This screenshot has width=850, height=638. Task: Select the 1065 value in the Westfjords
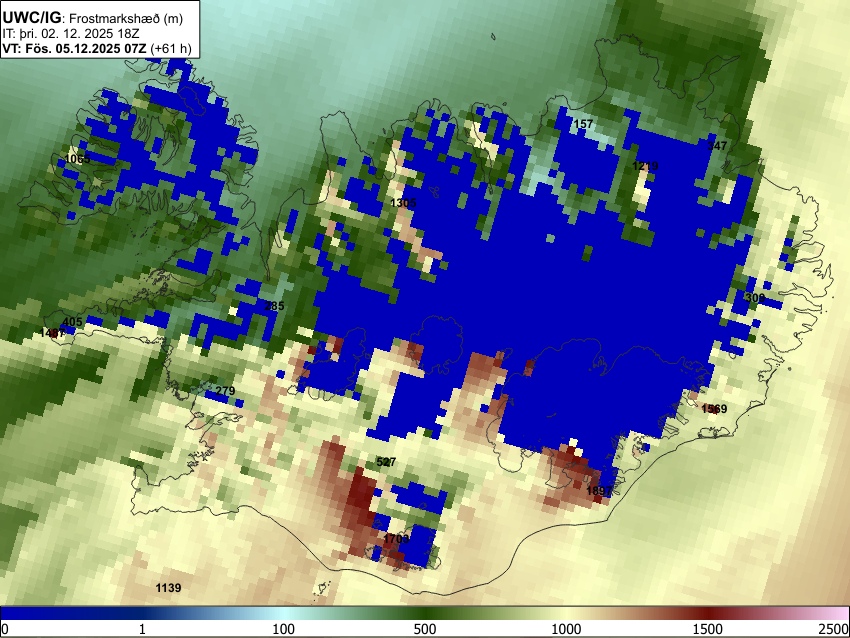[x=78, y=159]
